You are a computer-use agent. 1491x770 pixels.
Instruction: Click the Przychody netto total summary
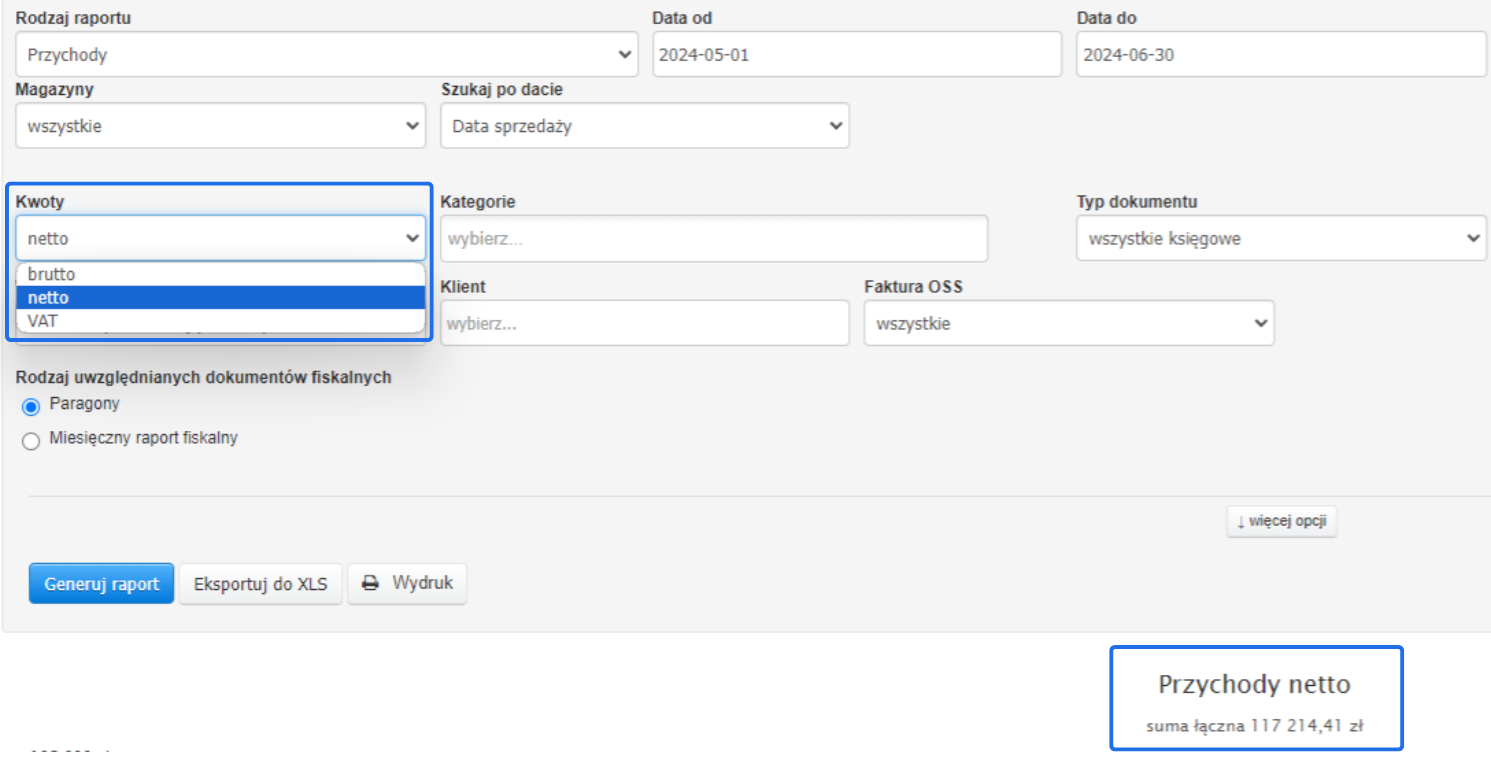coord(1255,699)
